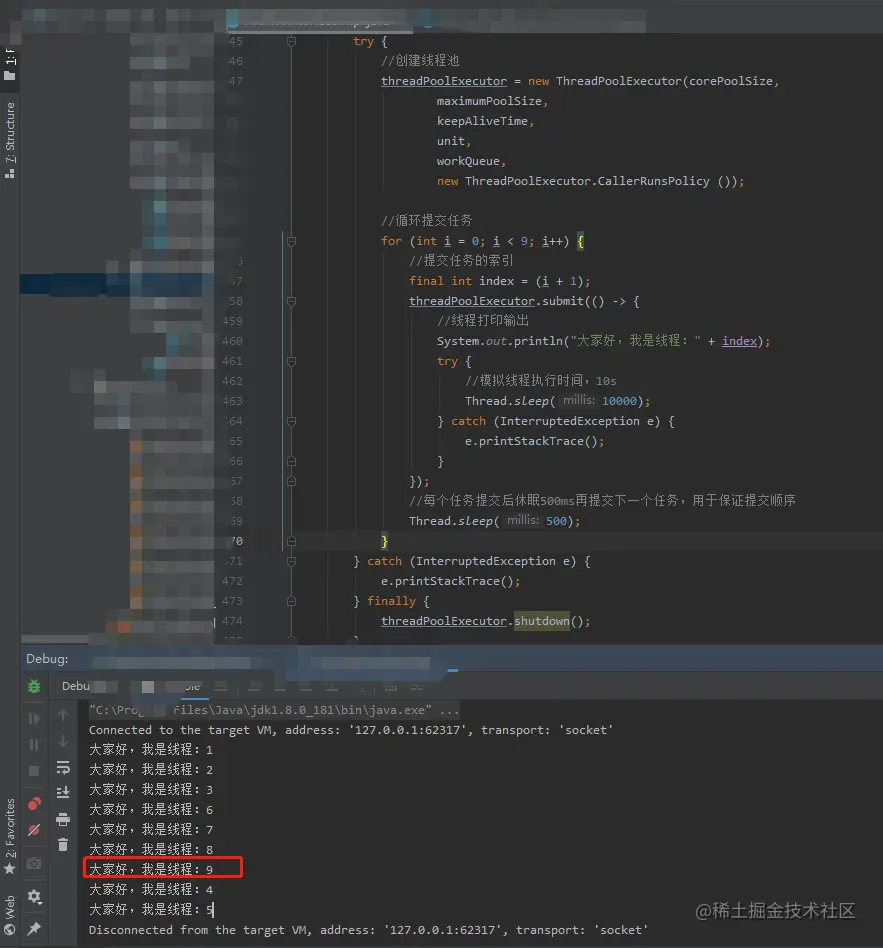This screenshot has width=883, height=948.
Task: Open the Structure tool window tab
Action: pos(10,140)
